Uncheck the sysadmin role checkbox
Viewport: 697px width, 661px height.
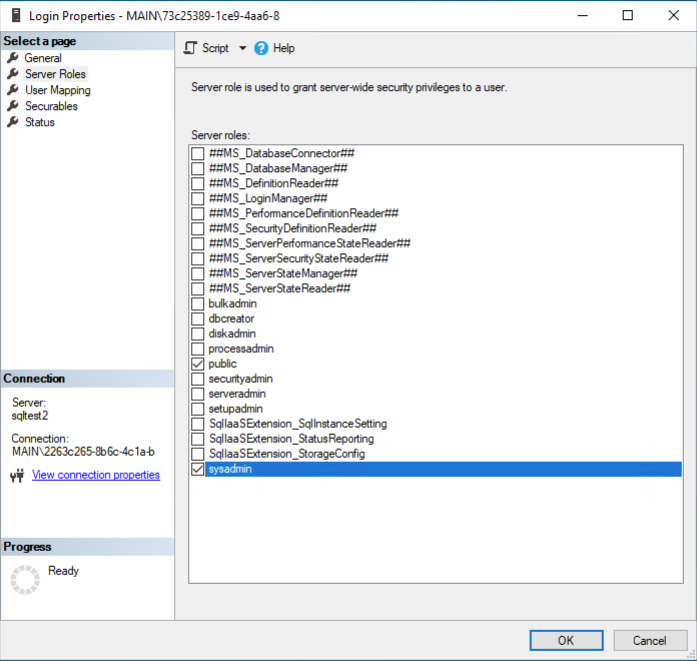point(197,469)
